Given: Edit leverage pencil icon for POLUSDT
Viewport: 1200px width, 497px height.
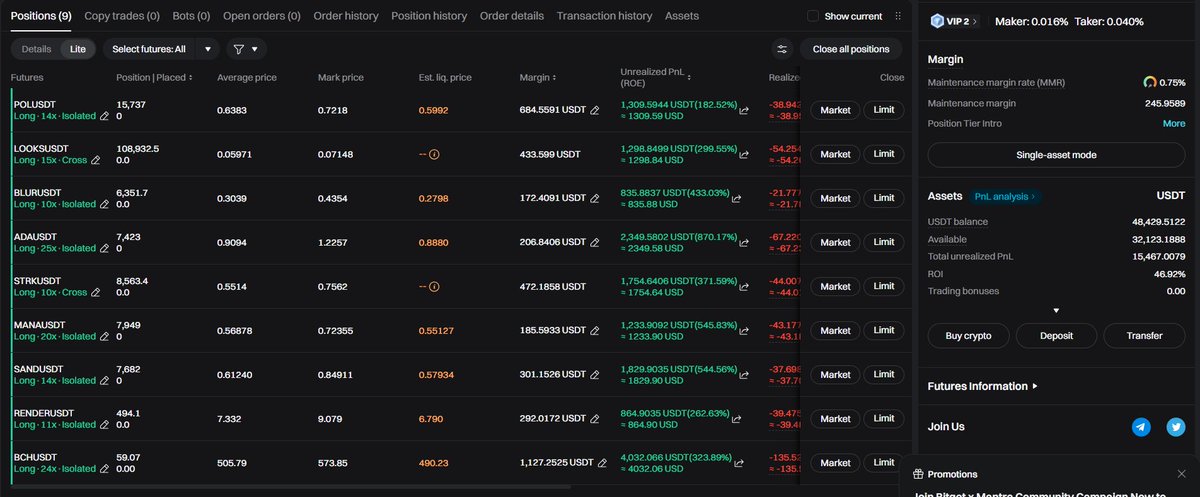Looking at the screenshot, I should click(x=105, y=117).
